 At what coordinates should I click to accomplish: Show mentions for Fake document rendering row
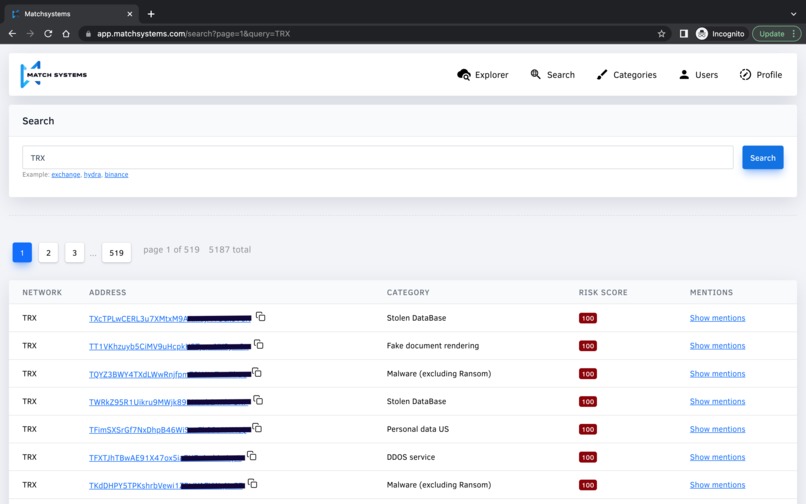coord(717,346)
